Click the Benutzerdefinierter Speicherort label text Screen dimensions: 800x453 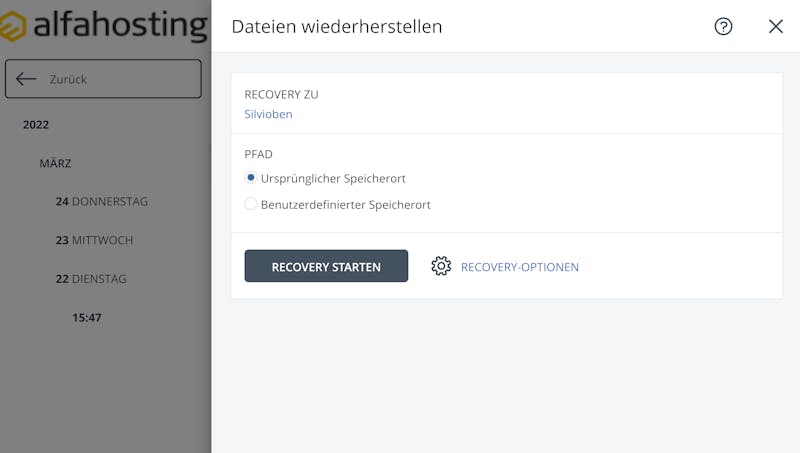pyautogui.click(x=345, y=205)
